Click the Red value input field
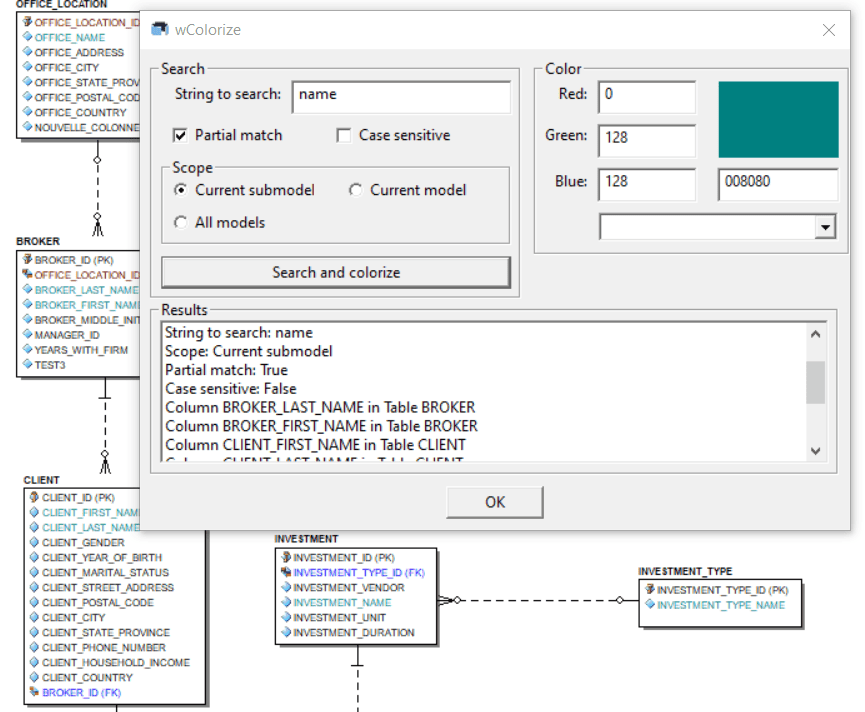 tap(647, 97)
